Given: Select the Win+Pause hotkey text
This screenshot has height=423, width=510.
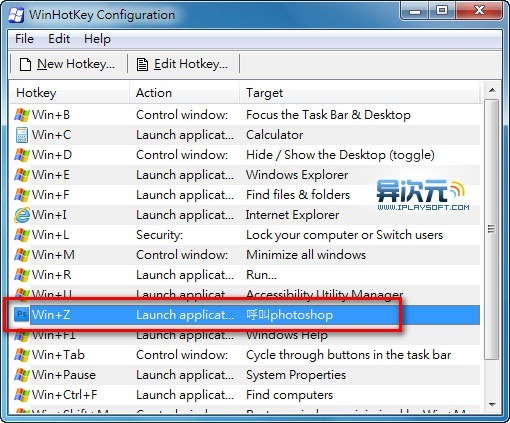Looking at the screenshot, I should pyautogui.click(x=64, y=375).
